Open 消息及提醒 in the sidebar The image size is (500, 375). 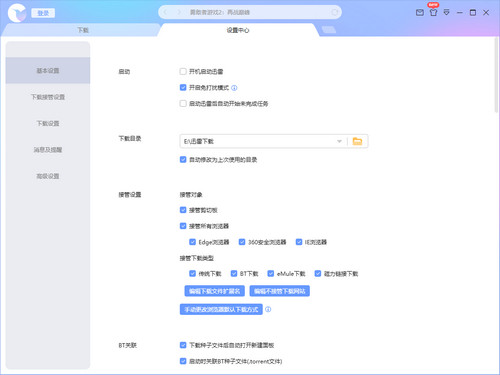[x=48, y=150]
